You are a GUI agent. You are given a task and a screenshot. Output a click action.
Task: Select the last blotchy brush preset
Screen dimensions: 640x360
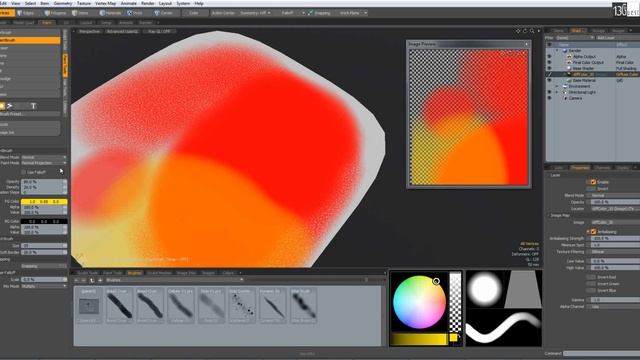pos(303,306)
